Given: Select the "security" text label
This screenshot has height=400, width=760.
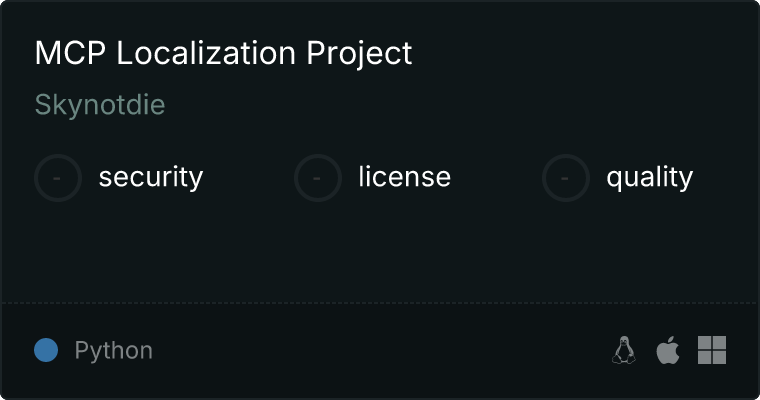Looking at the screenshot, I should tap(151, 177).
